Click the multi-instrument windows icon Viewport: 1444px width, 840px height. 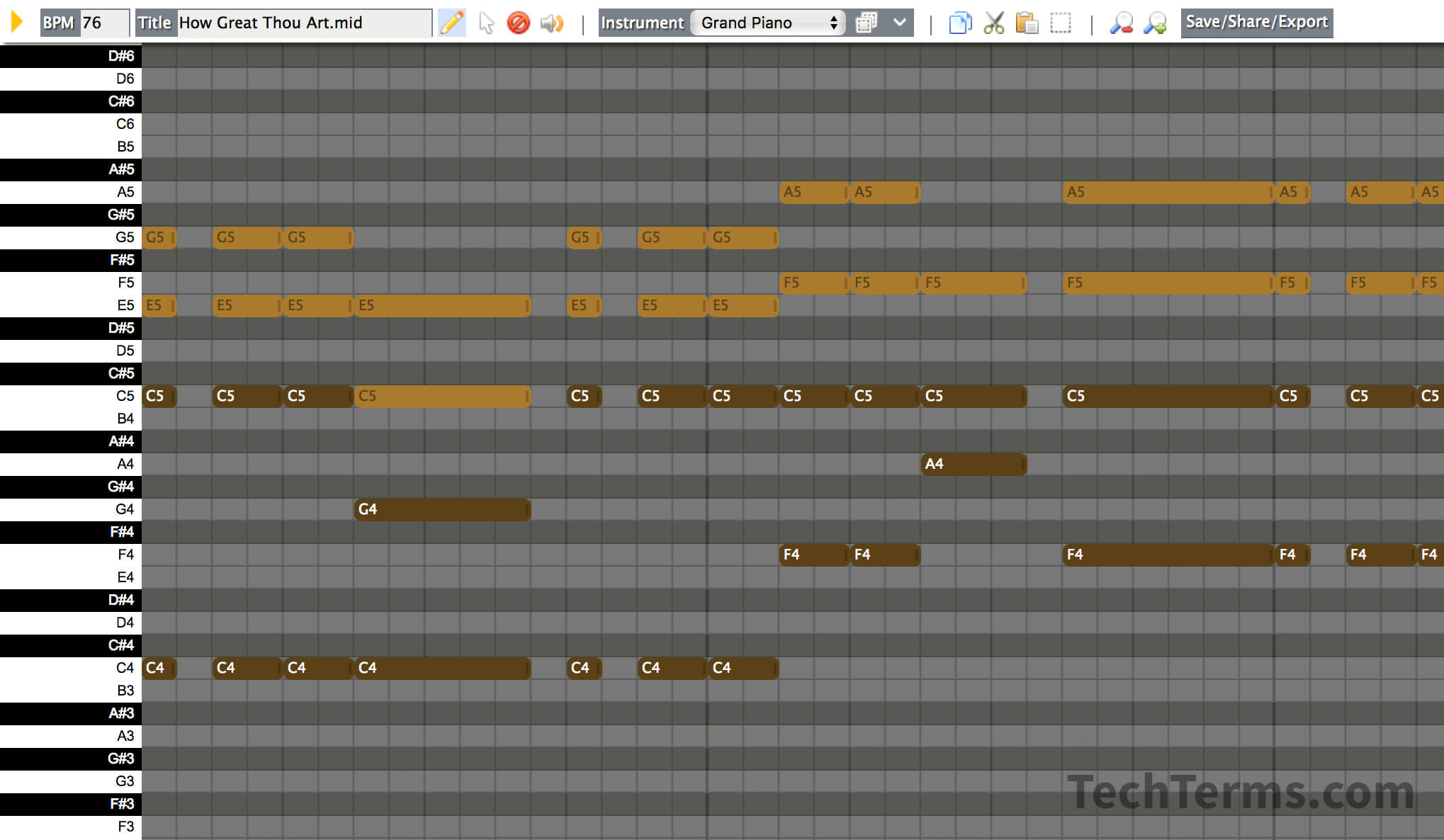point(866,23)
